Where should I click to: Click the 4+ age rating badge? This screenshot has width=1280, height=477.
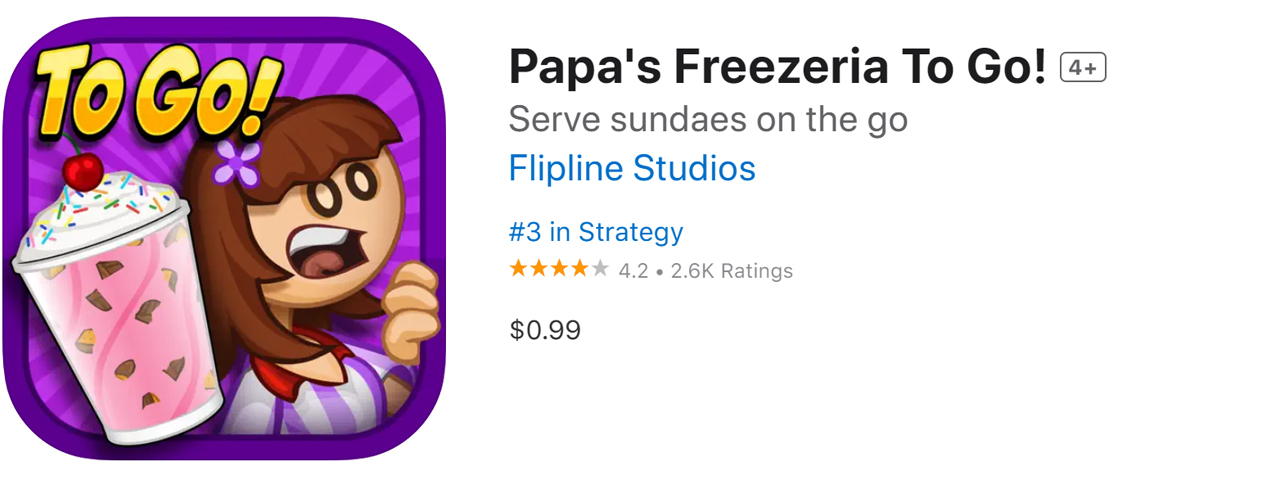(x=1083, y=68)
